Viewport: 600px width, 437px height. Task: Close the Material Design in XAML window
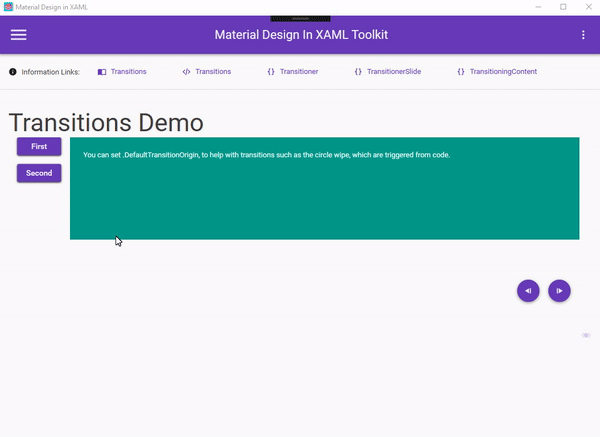[589, 7]
